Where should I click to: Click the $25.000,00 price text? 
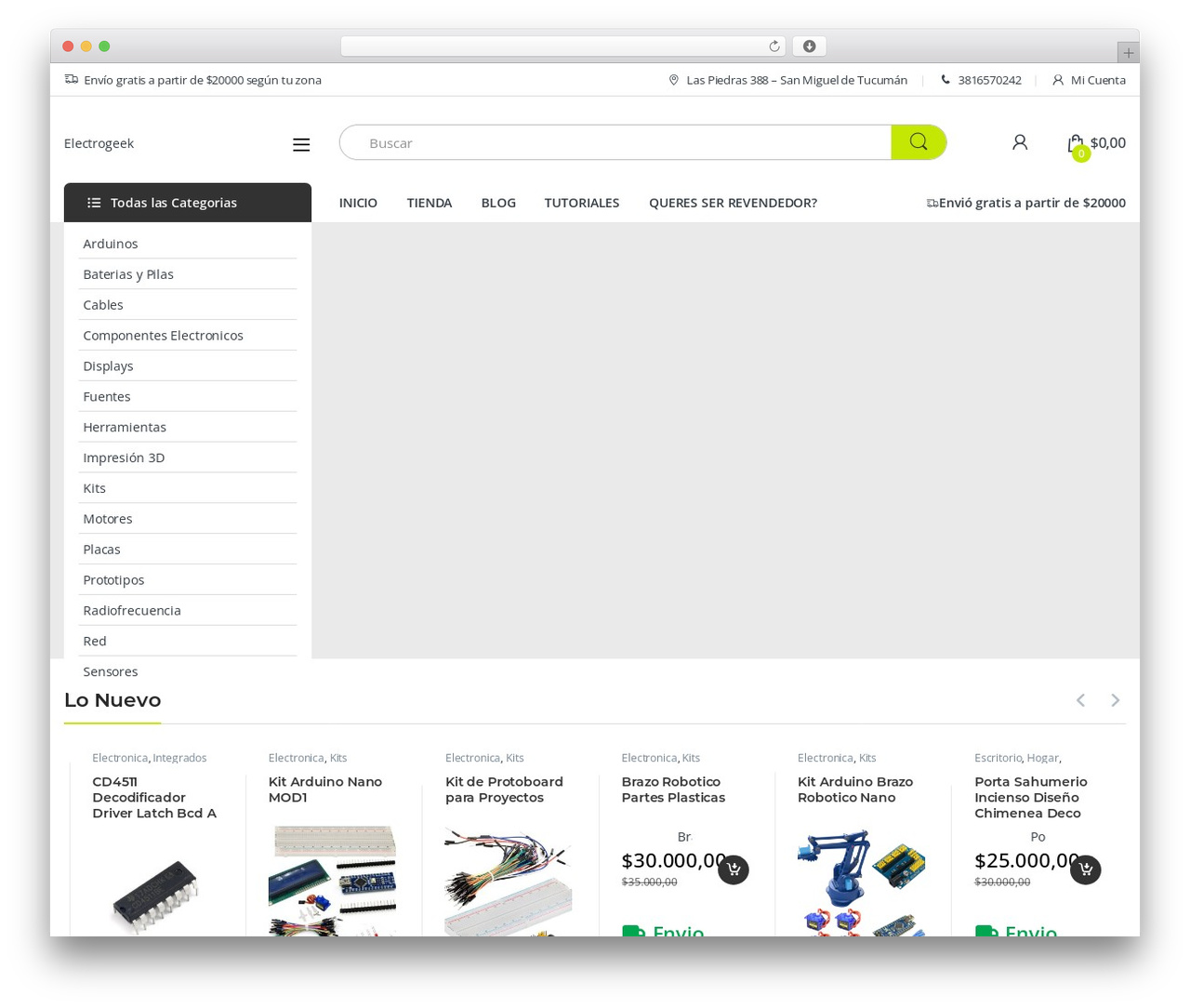click(1027, 861)
